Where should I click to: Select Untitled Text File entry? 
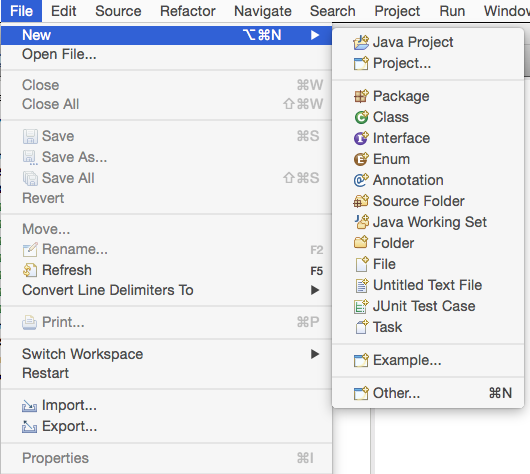pyautogui.click(x=428, y=285)
